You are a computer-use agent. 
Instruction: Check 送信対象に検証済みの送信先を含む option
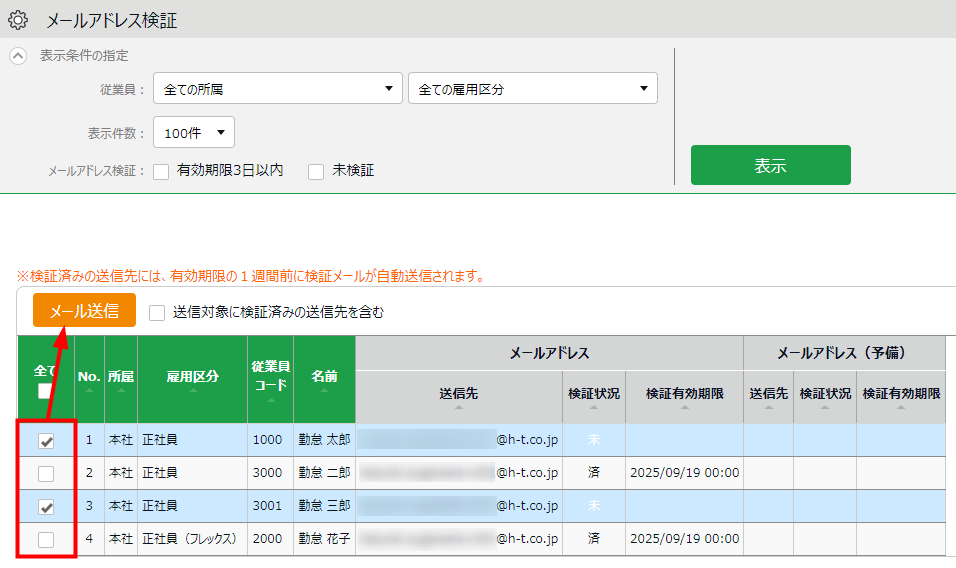[x=157, y=313]
